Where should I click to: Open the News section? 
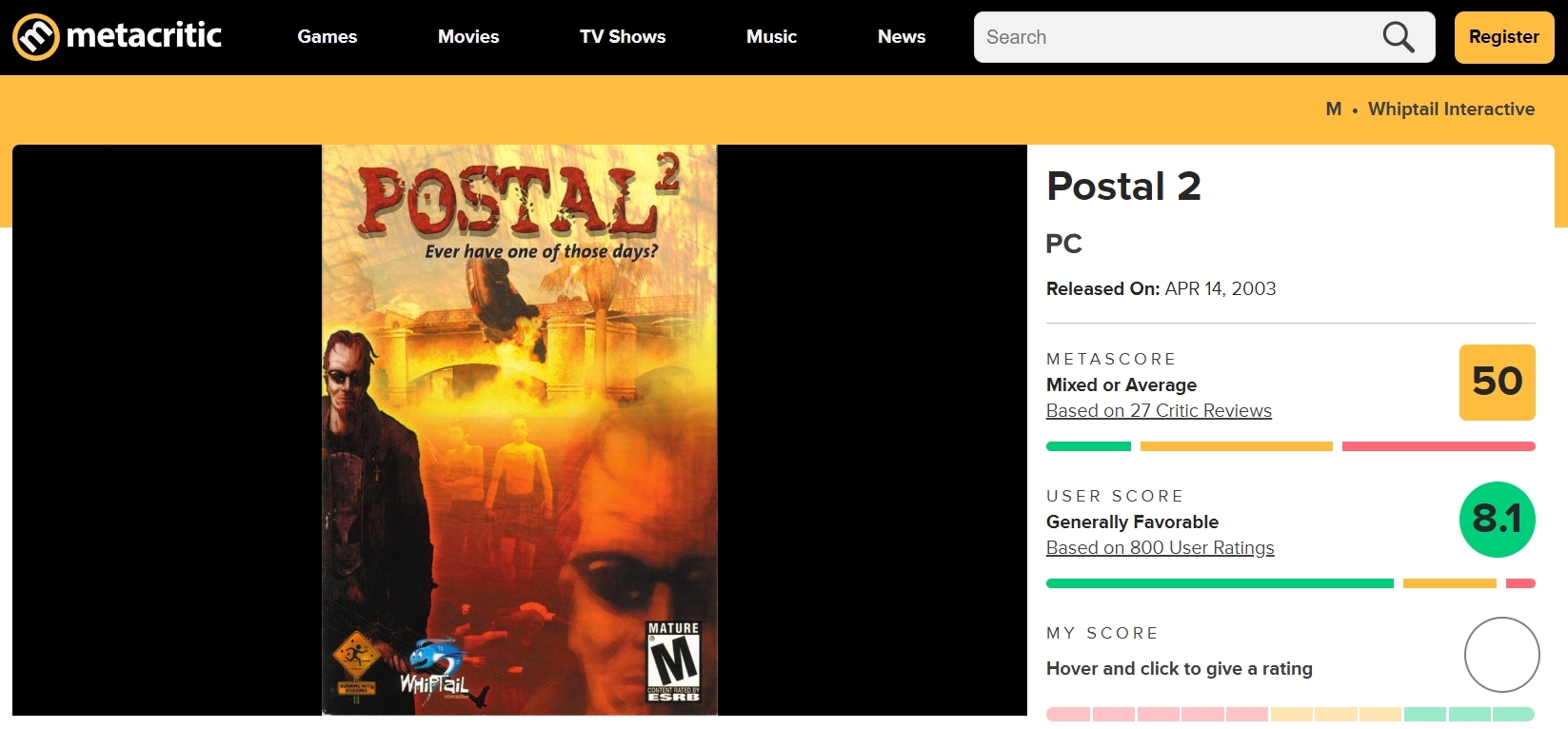tap(902, 37)
